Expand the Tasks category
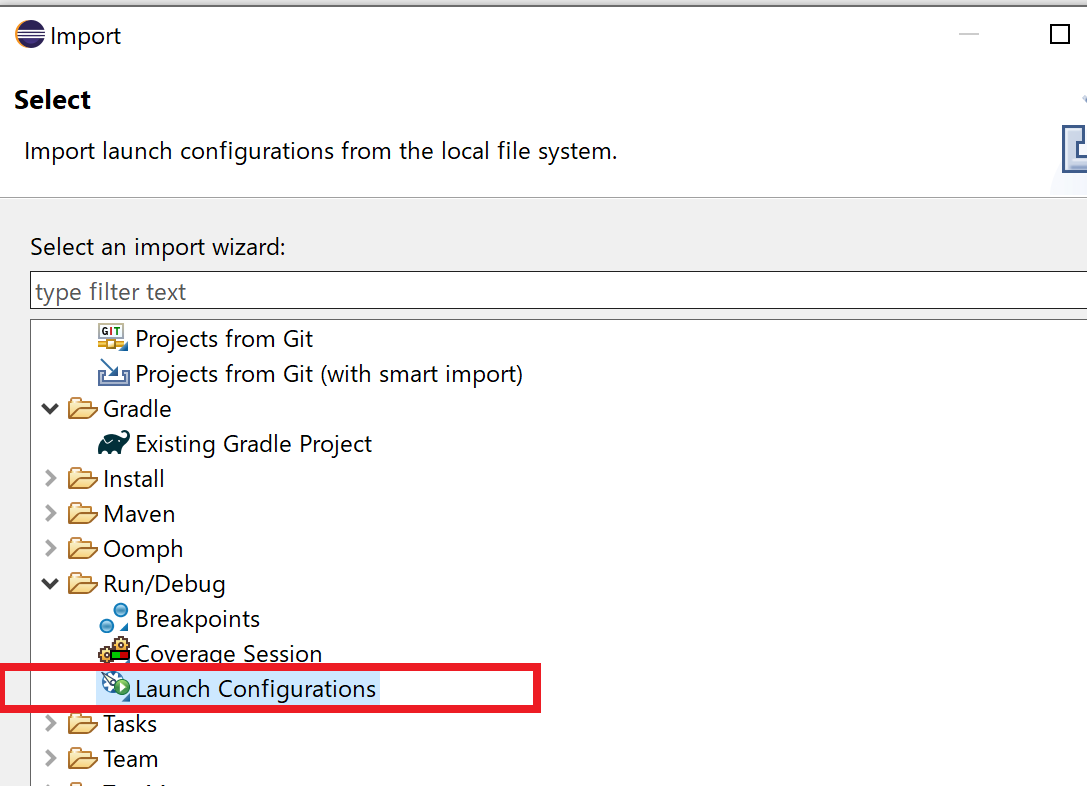 [49, 723]
